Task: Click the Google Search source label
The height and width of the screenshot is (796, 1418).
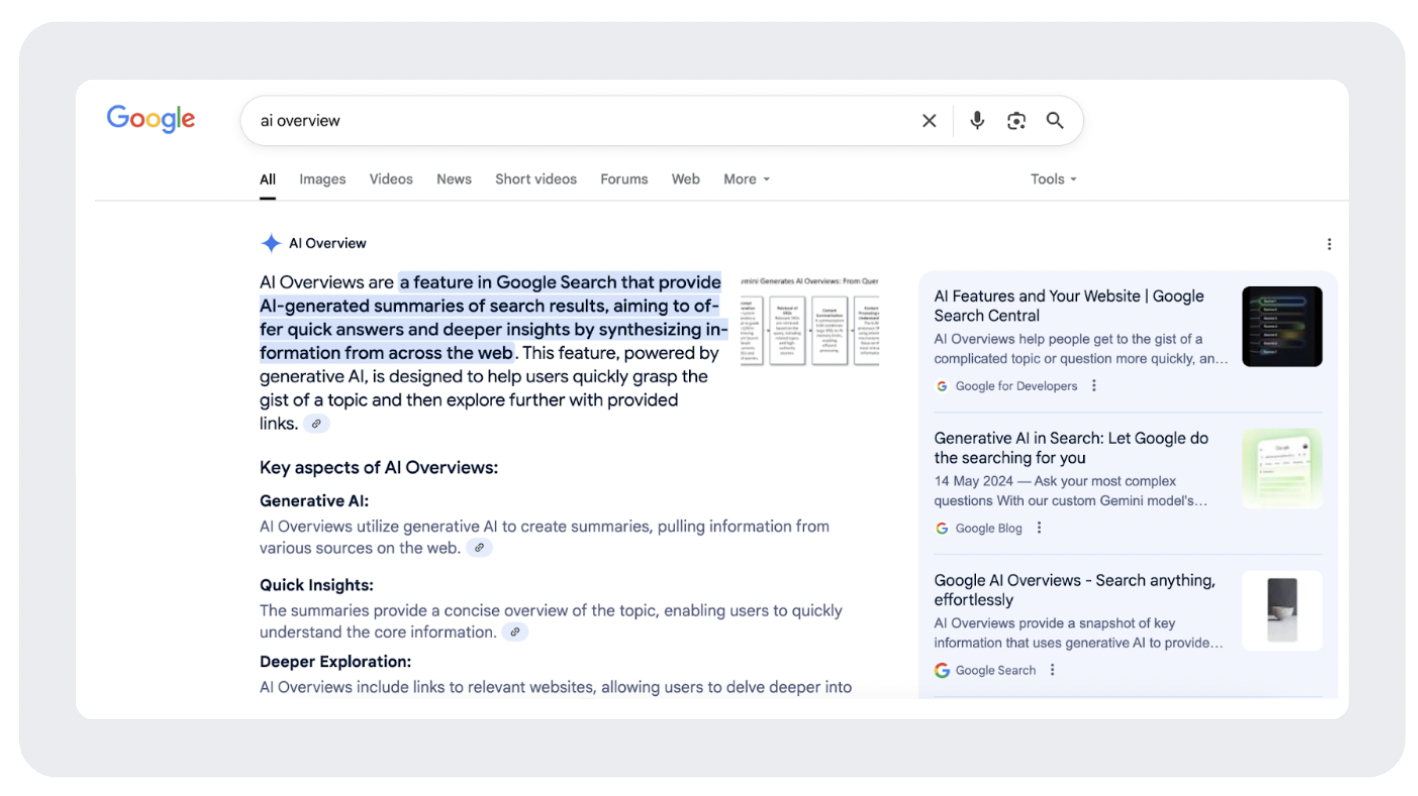Action: pyautogui.click(x=995, y=670)
